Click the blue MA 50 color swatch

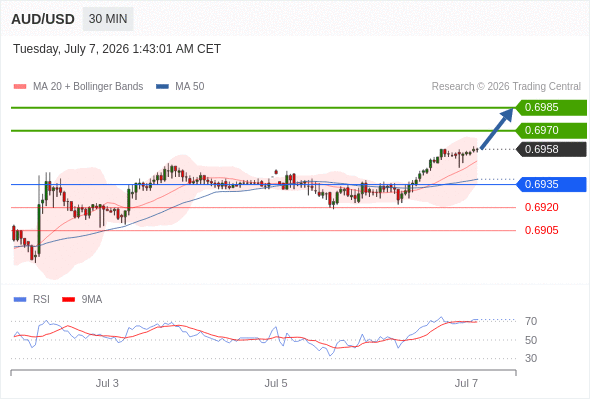tap(163, 87)
